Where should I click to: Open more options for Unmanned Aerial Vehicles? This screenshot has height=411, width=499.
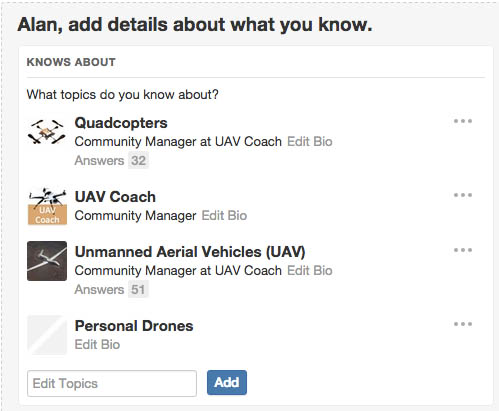pos(463,250)
